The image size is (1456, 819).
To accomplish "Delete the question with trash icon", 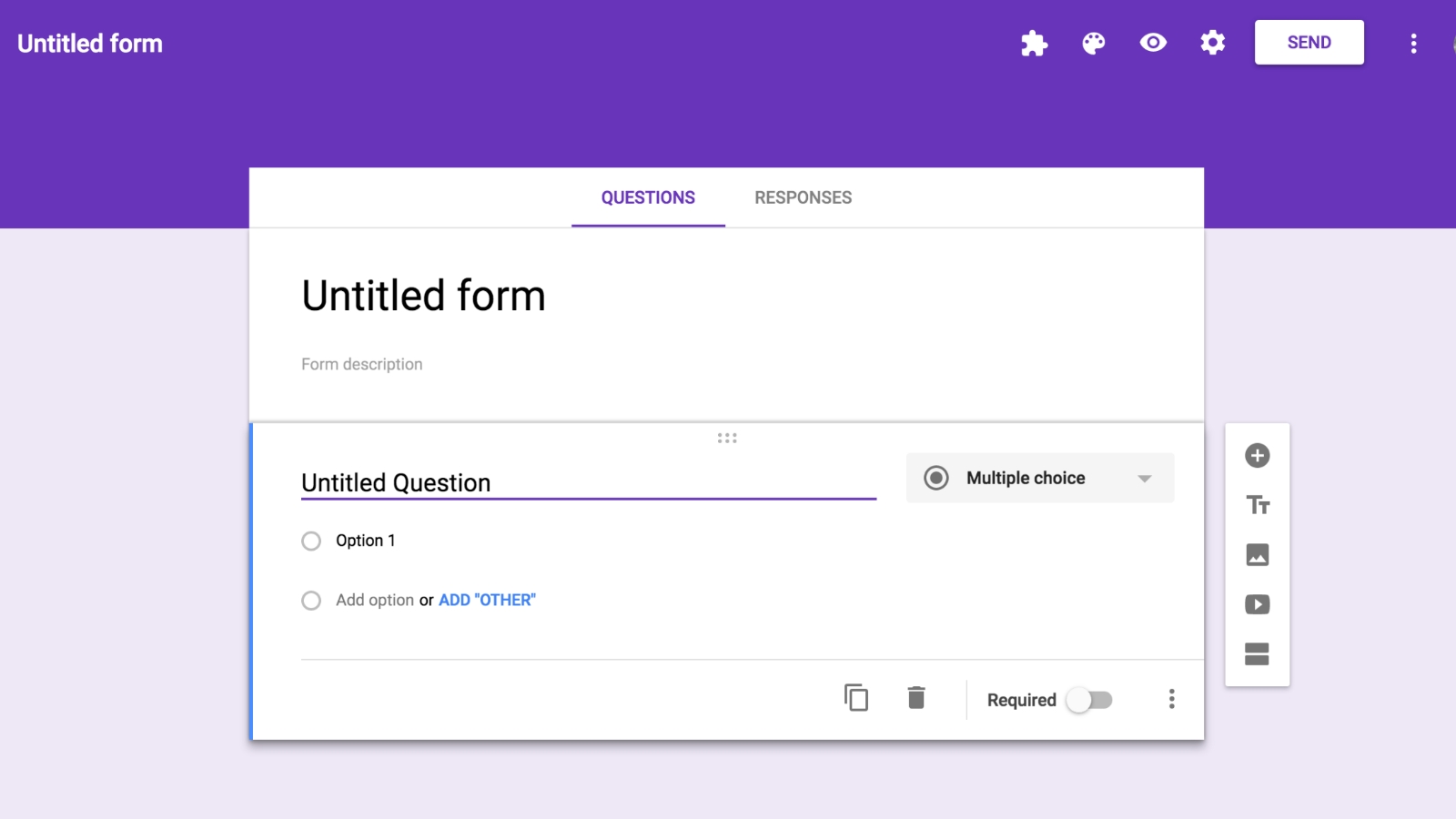I will point(916,698).
